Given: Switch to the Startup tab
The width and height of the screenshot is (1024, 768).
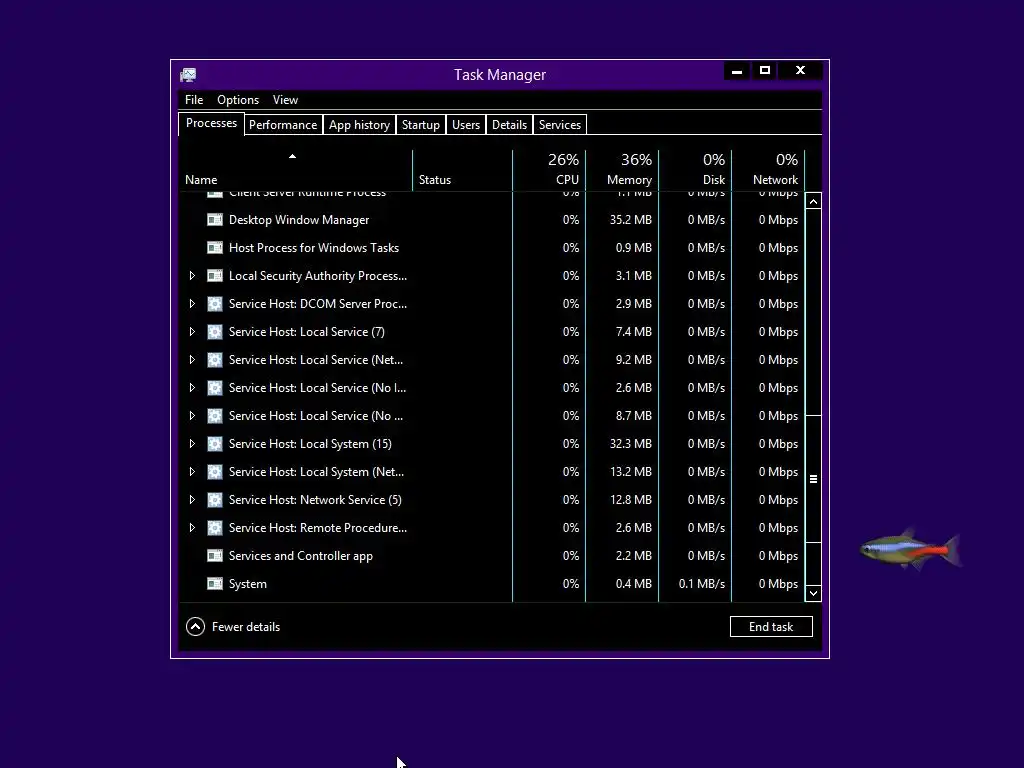Looking at the screenshot, I should [x=421, y=125].
